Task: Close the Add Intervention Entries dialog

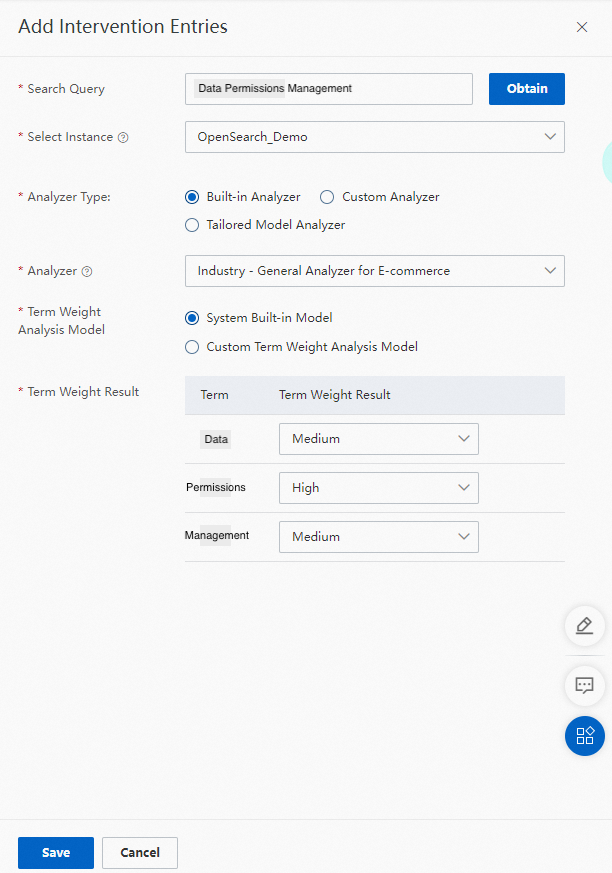Action: click(x=582, y=27)
